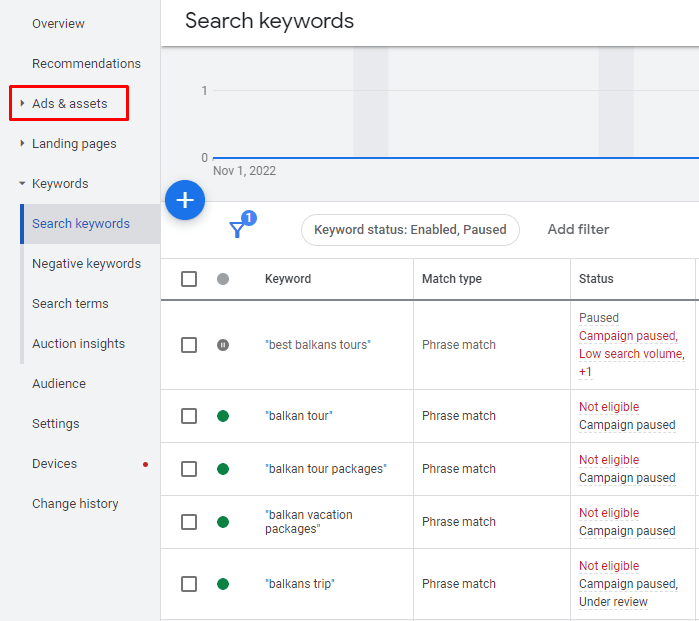Screen dimensions: 699x621
Task: Click 'Not eligible' in 'balkan vacation packages' row
Action: point(609,513)
